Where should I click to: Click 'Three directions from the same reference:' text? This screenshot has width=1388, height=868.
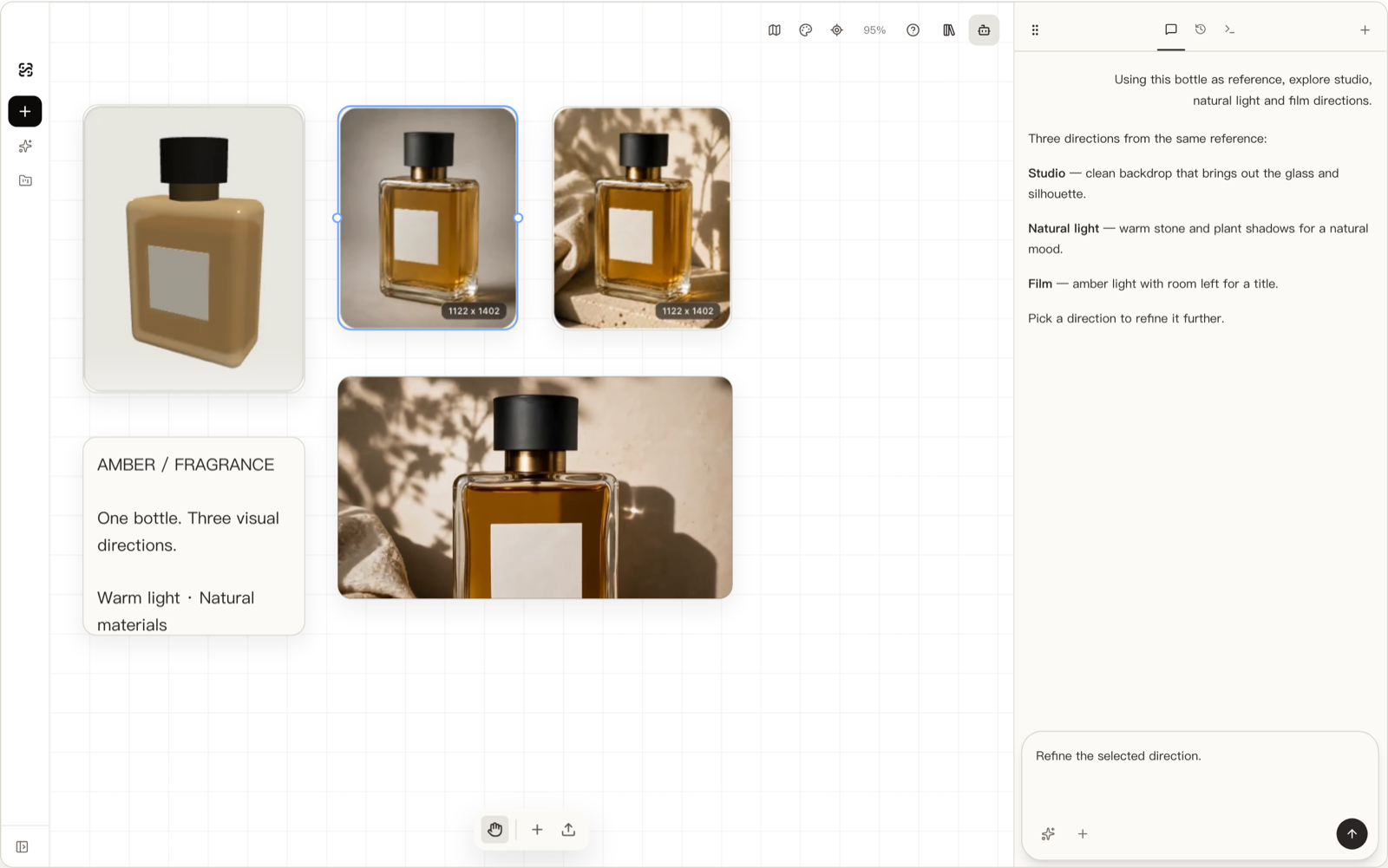tap(1148, 139)
